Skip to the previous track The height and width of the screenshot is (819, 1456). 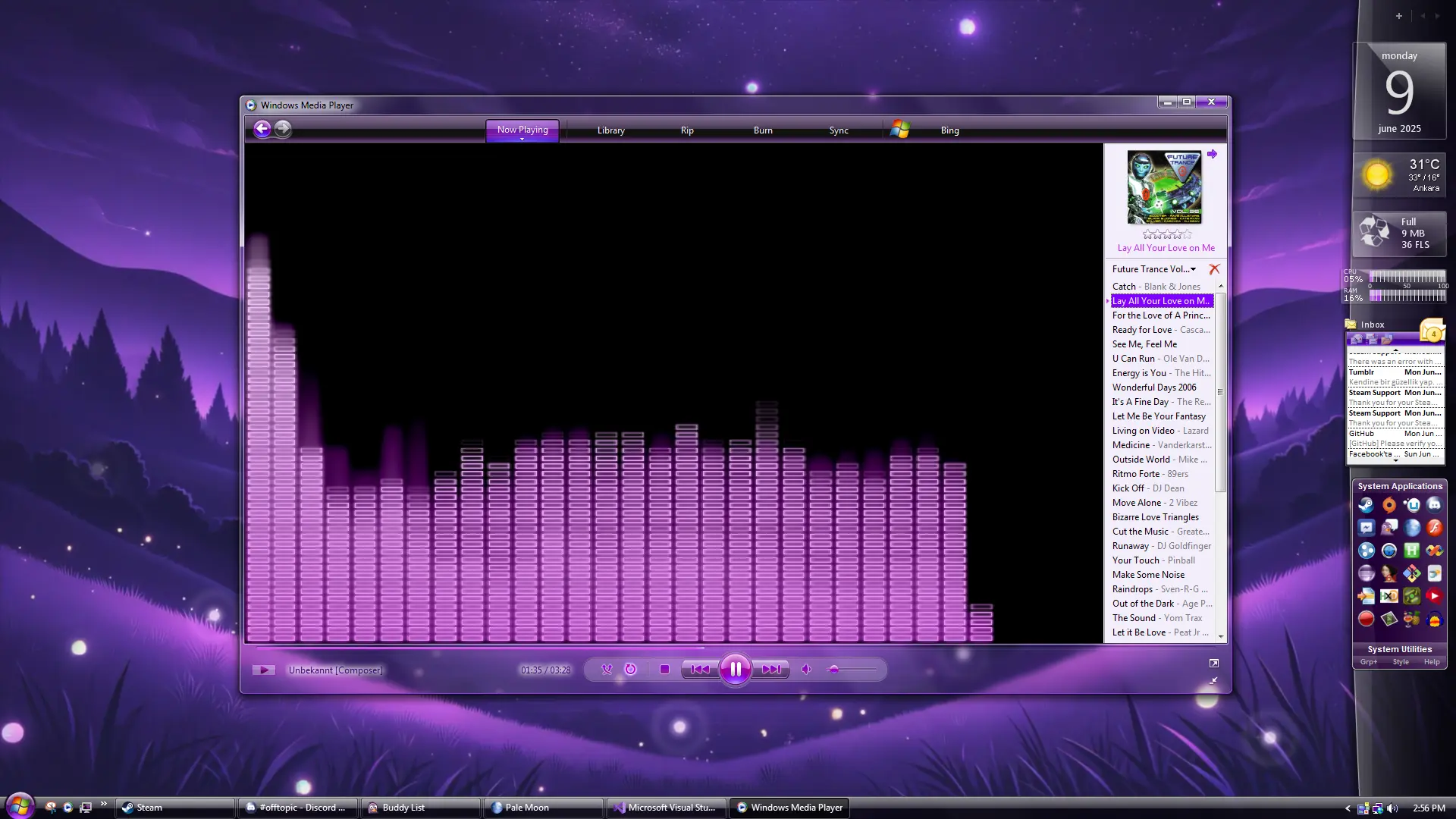coord(699,669)
